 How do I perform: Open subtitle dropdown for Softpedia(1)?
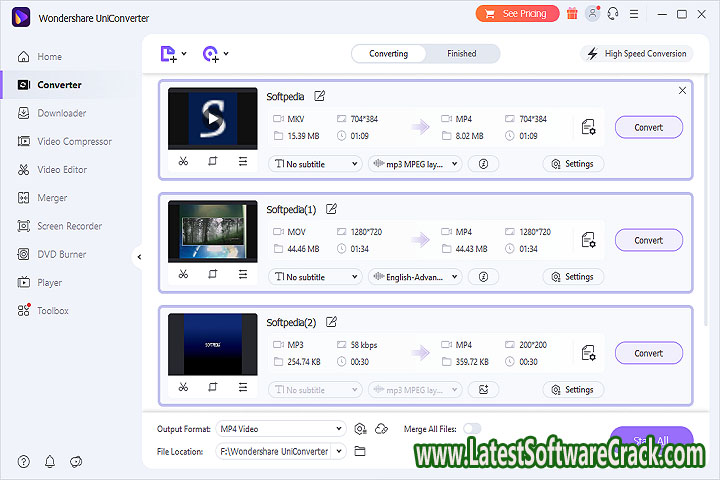coord(315,277)
